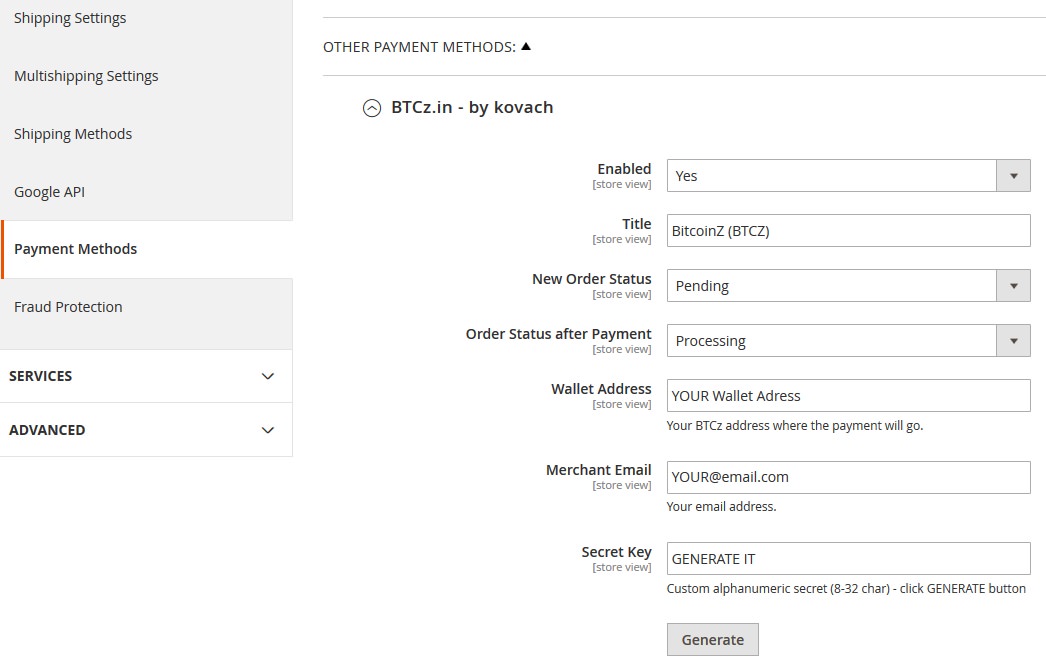Open Shipping Settings tab
The height and width of the screenshot is (669, 1046).
click(146, 19)
